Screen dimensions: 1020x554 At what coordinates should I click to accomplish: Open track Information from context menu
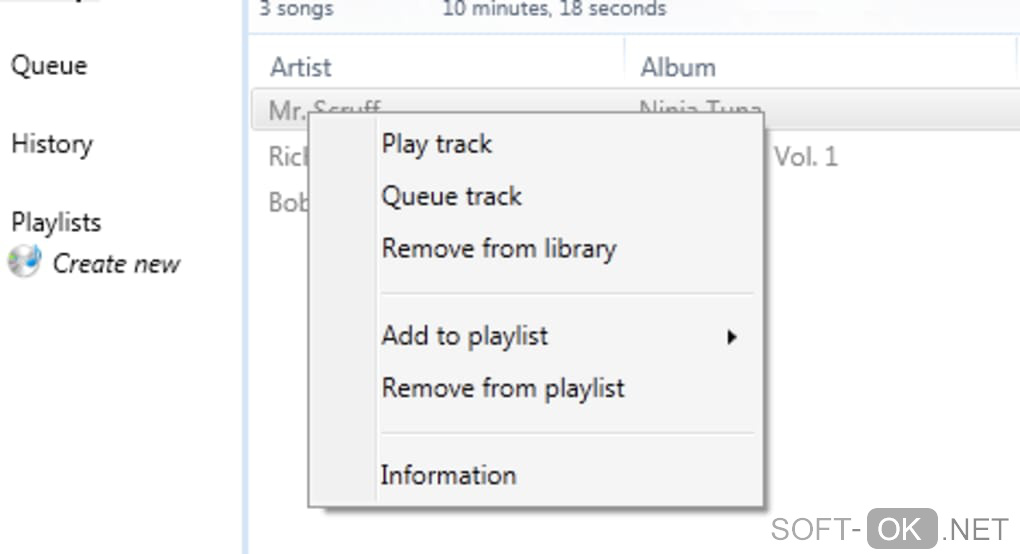tap(448, 475)
